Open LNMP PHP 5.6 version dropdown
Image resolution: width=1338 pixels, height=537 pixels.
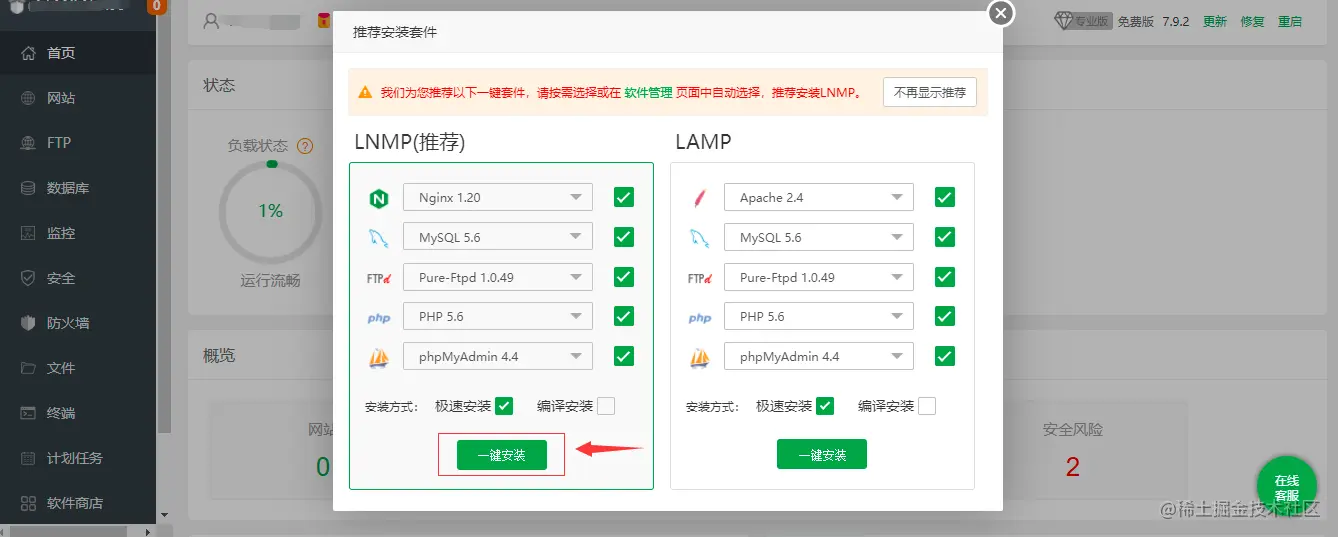498,316
